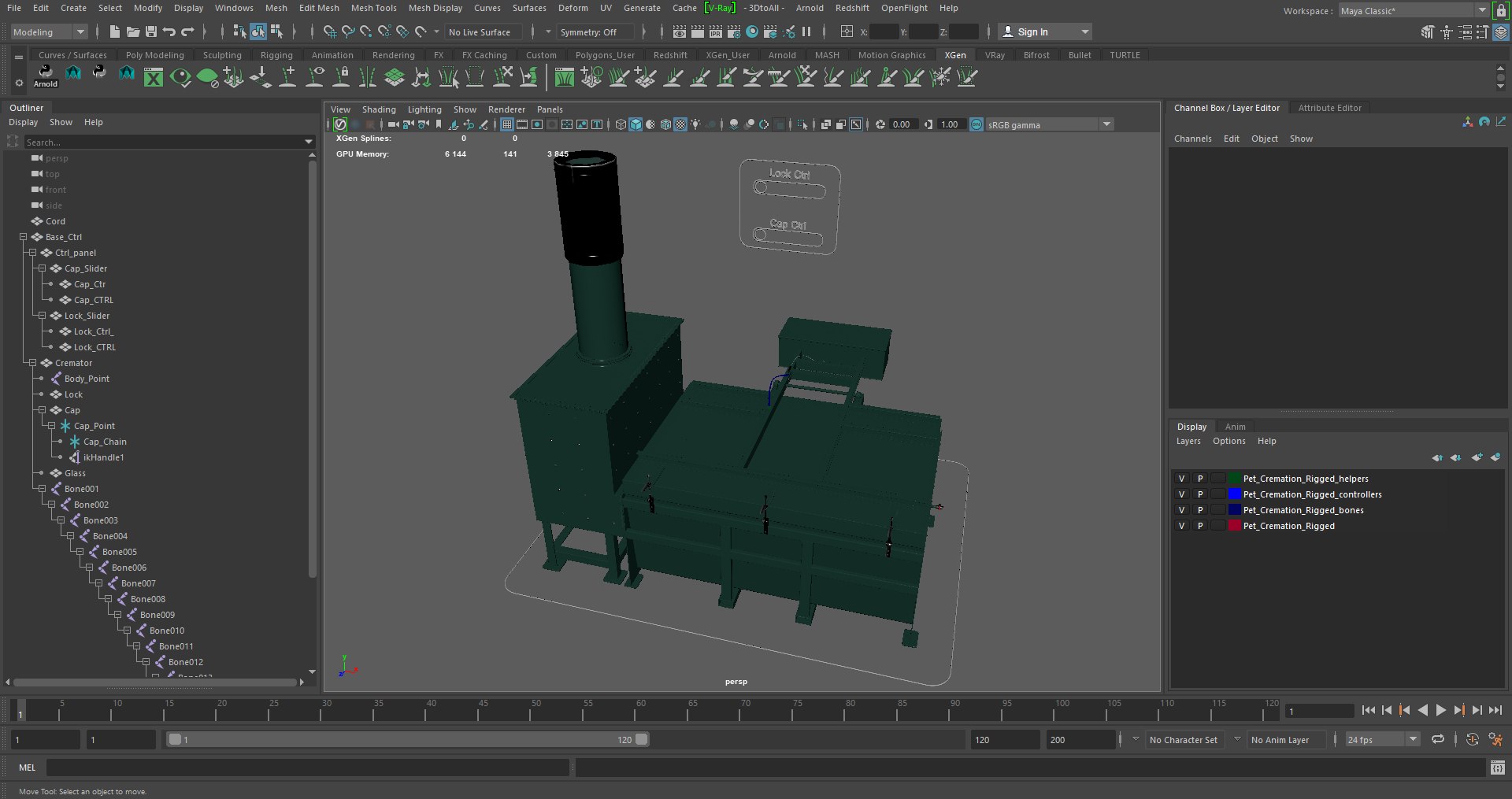The image size is (1512, 799).
Task: Open the Workspace Maya Classic dropdown
Action: pyautogui.click(x=1414, y=11)
